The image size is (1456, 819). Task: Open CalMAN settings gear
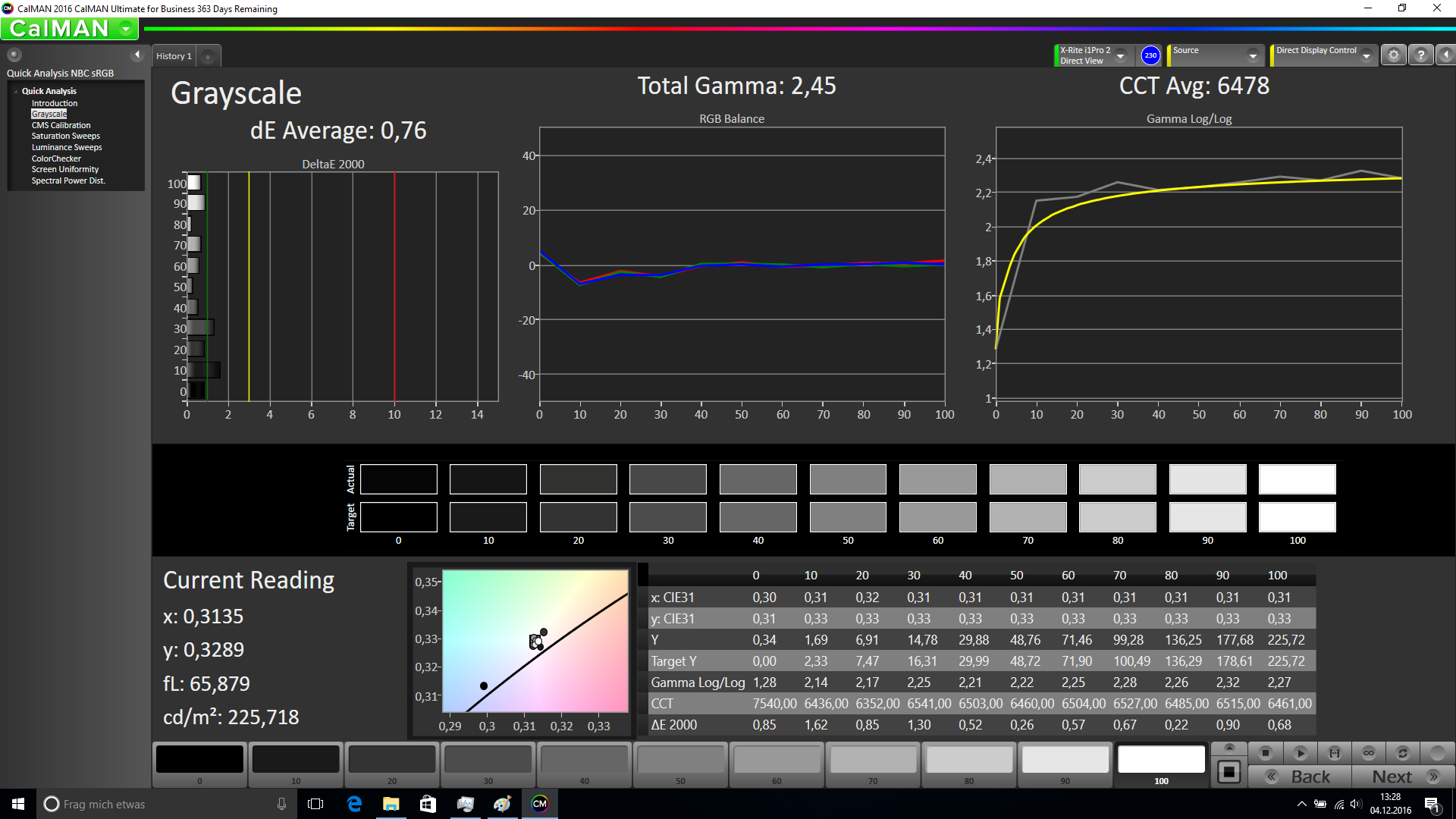(1393, 55)
